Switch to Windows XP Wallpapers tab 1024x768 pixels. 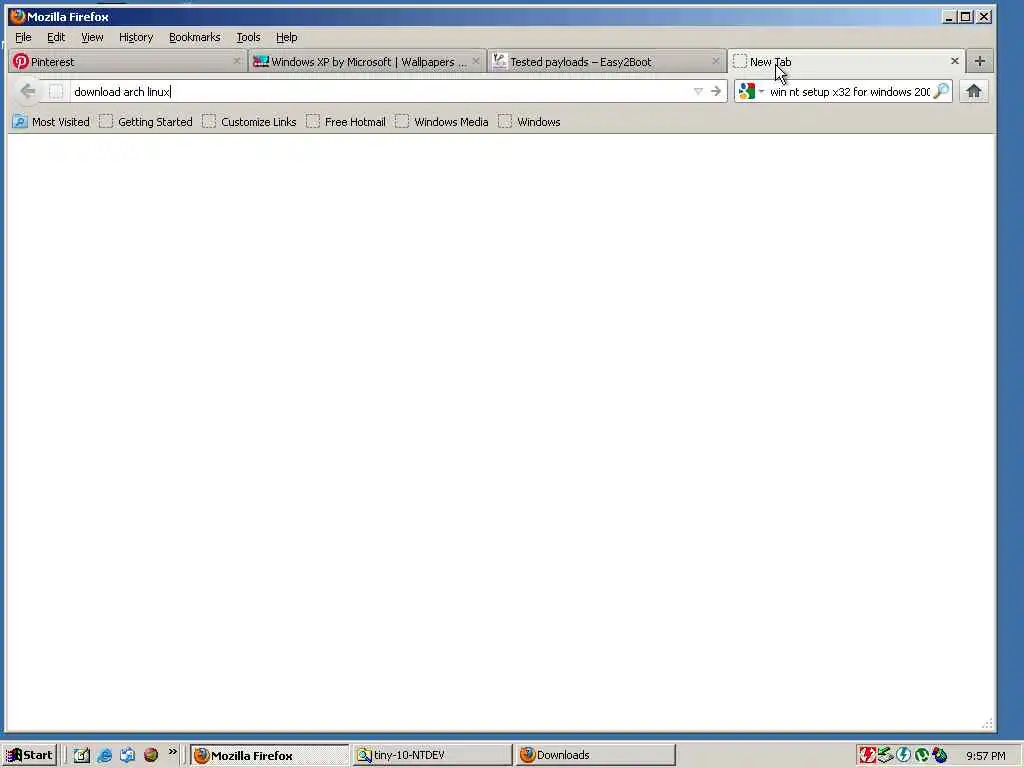coord(367,61)
